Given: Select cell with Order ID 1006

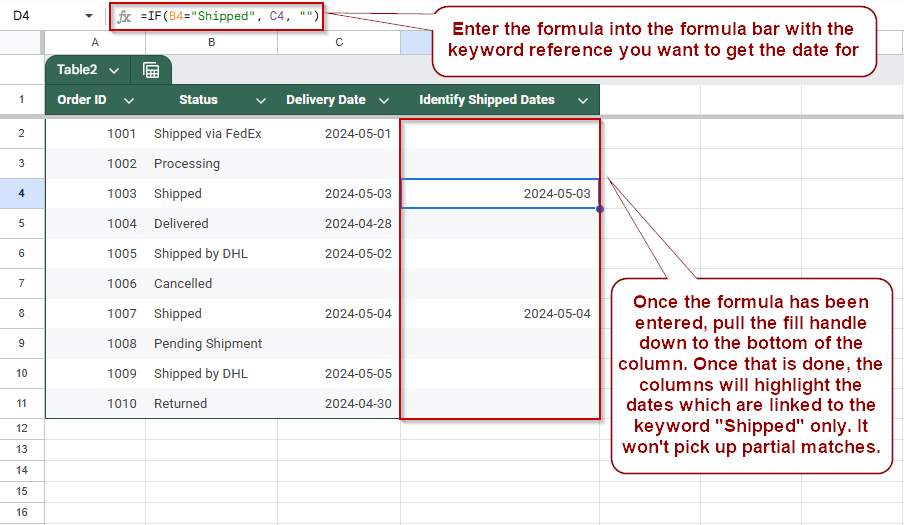Looking at the screenshot, I should click(x=95, y=284).
